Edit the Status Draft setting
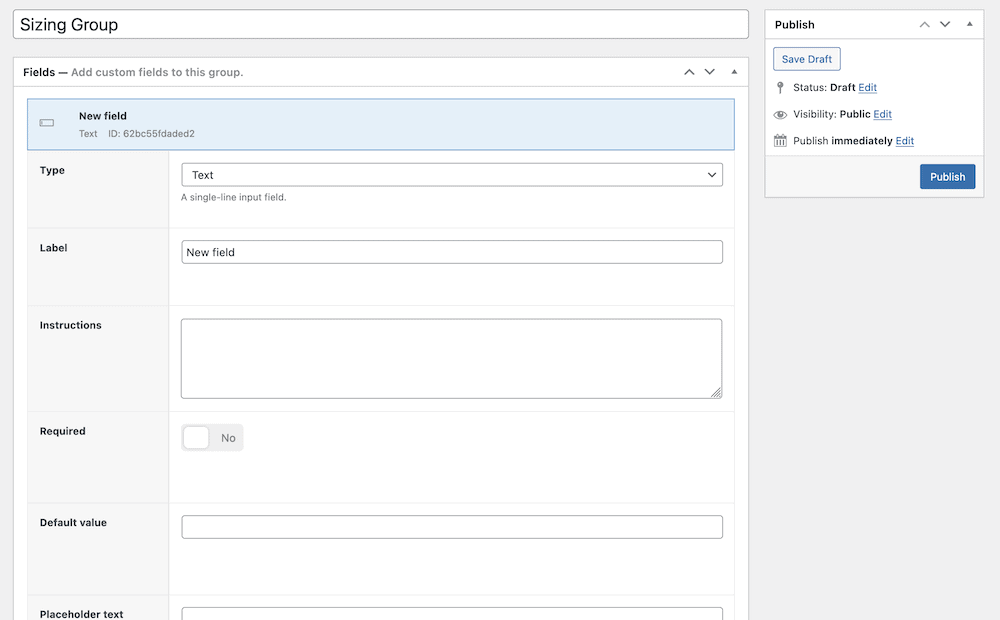The image size is (1000, 620). (867, 87)
